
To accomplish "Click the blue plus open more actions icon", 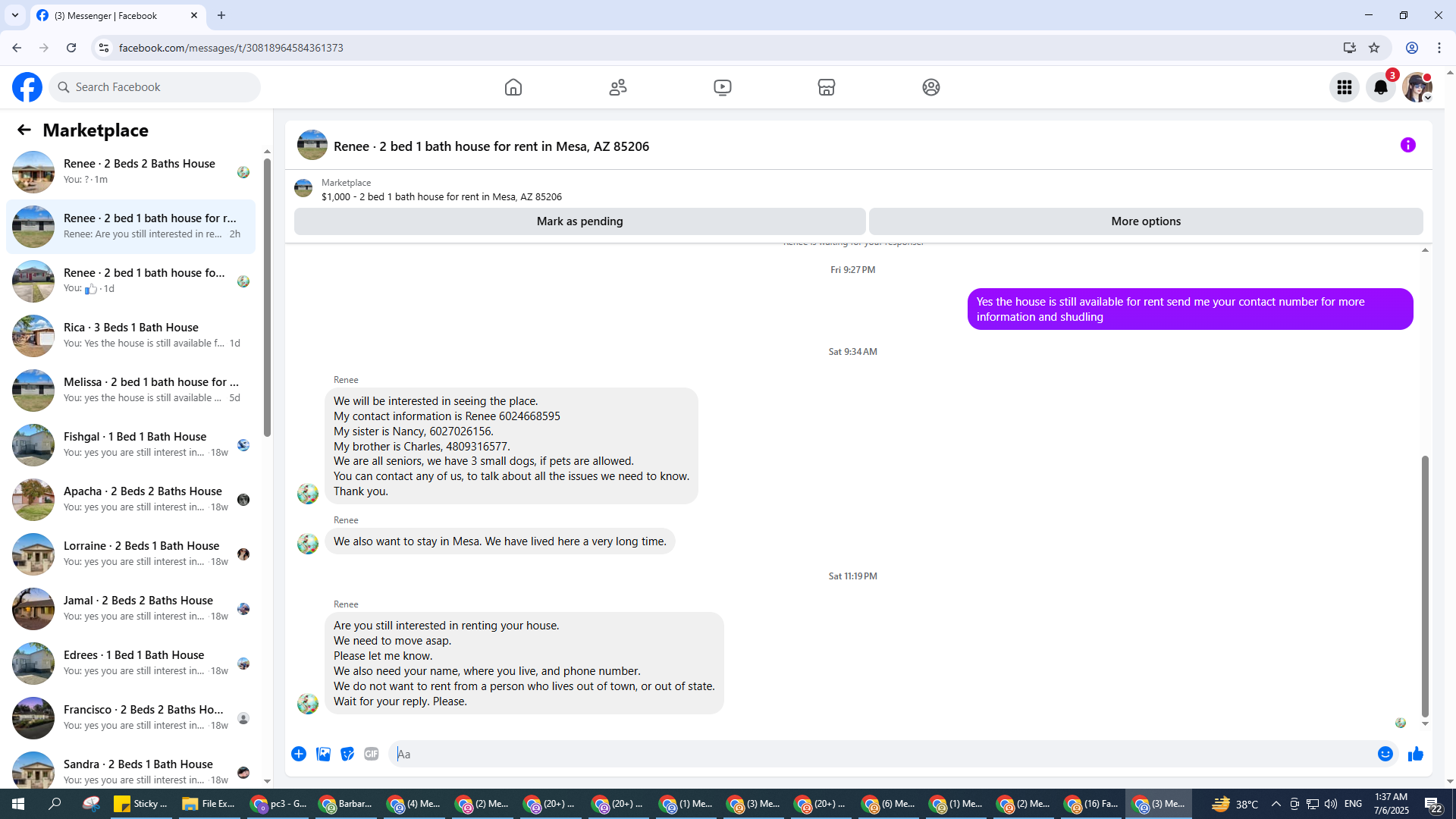I will [x=299, y=754].
